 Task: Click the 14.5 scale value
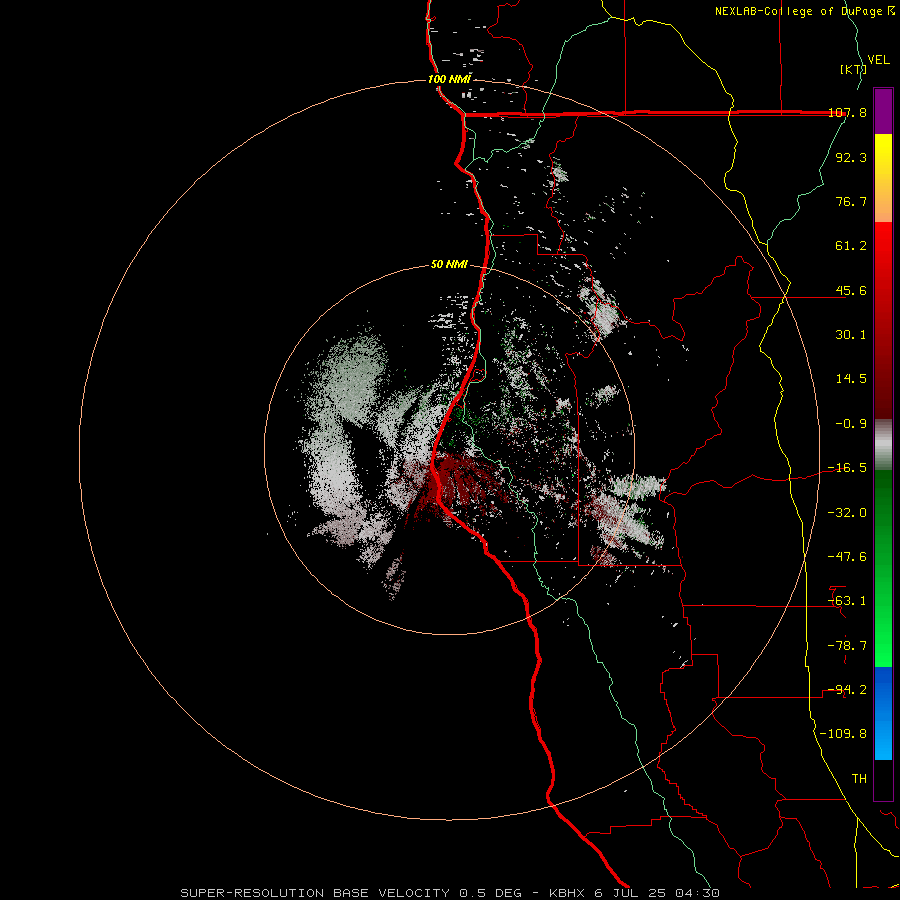tap(851, 379)
